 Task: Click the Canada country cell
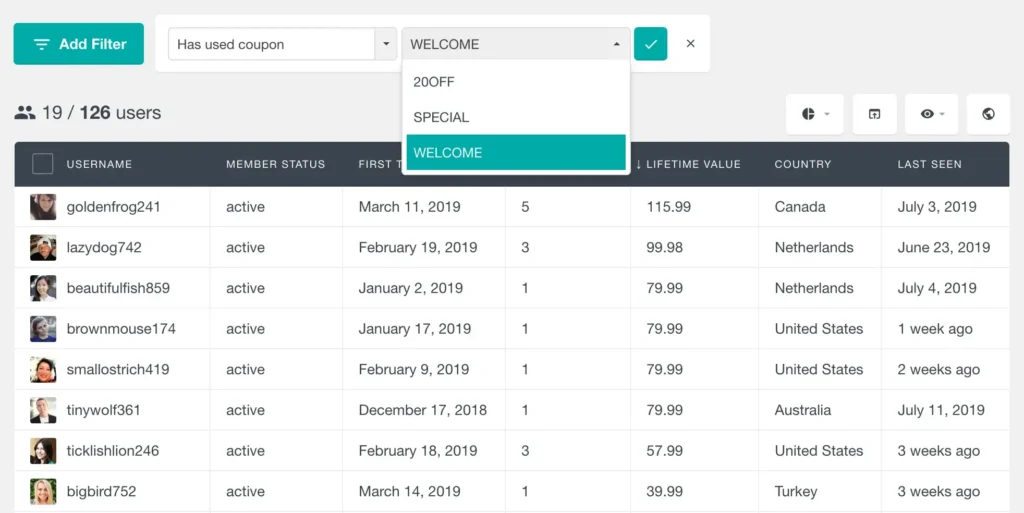pos(800,207)
